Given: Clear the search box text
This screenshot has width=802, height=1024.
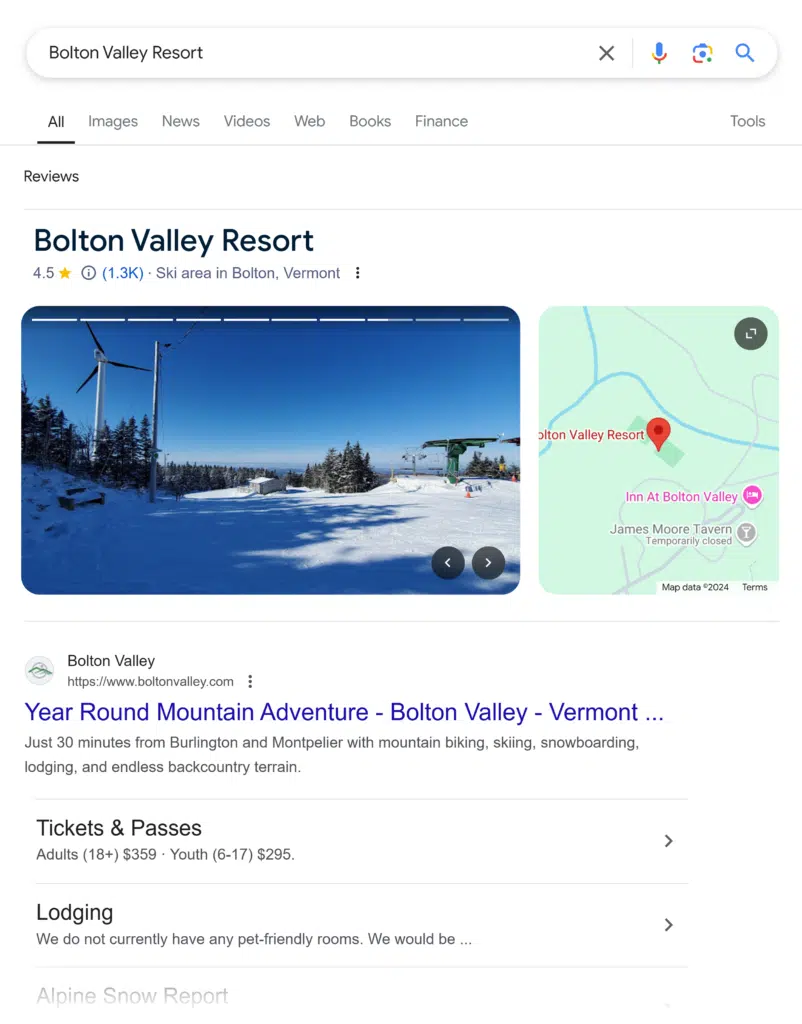Looking at the screenshot, I should pyautogui.click(x=606, y=53).
